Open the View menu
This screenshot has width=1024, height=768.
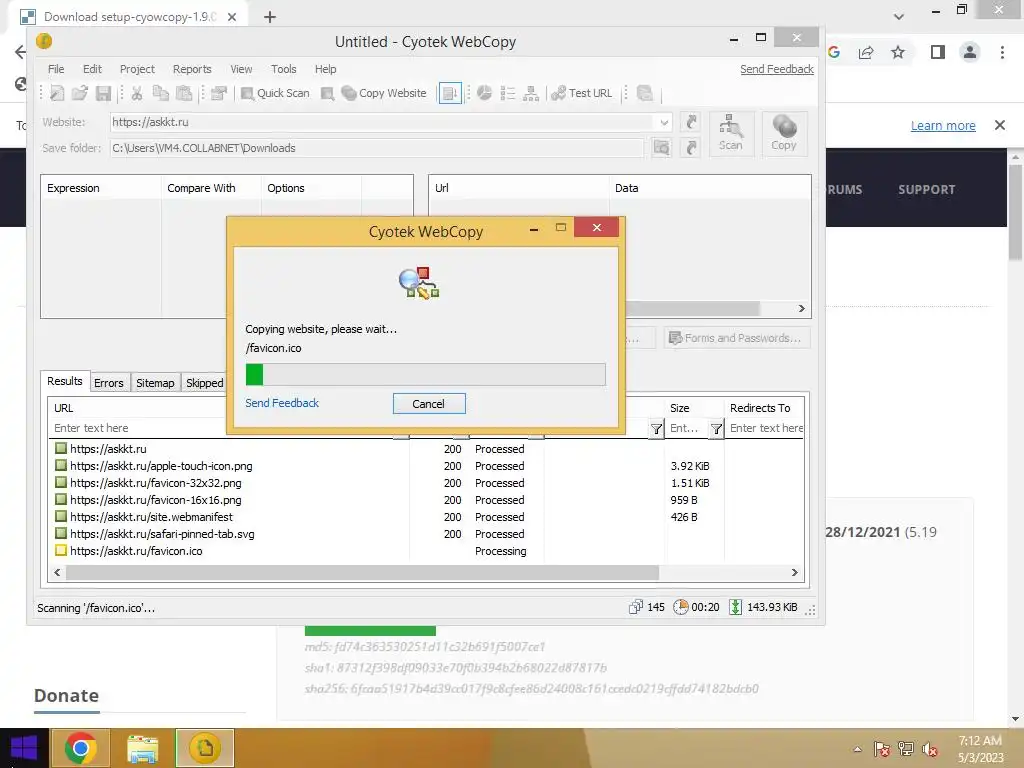pyautogui.click(x=241, y=69)
